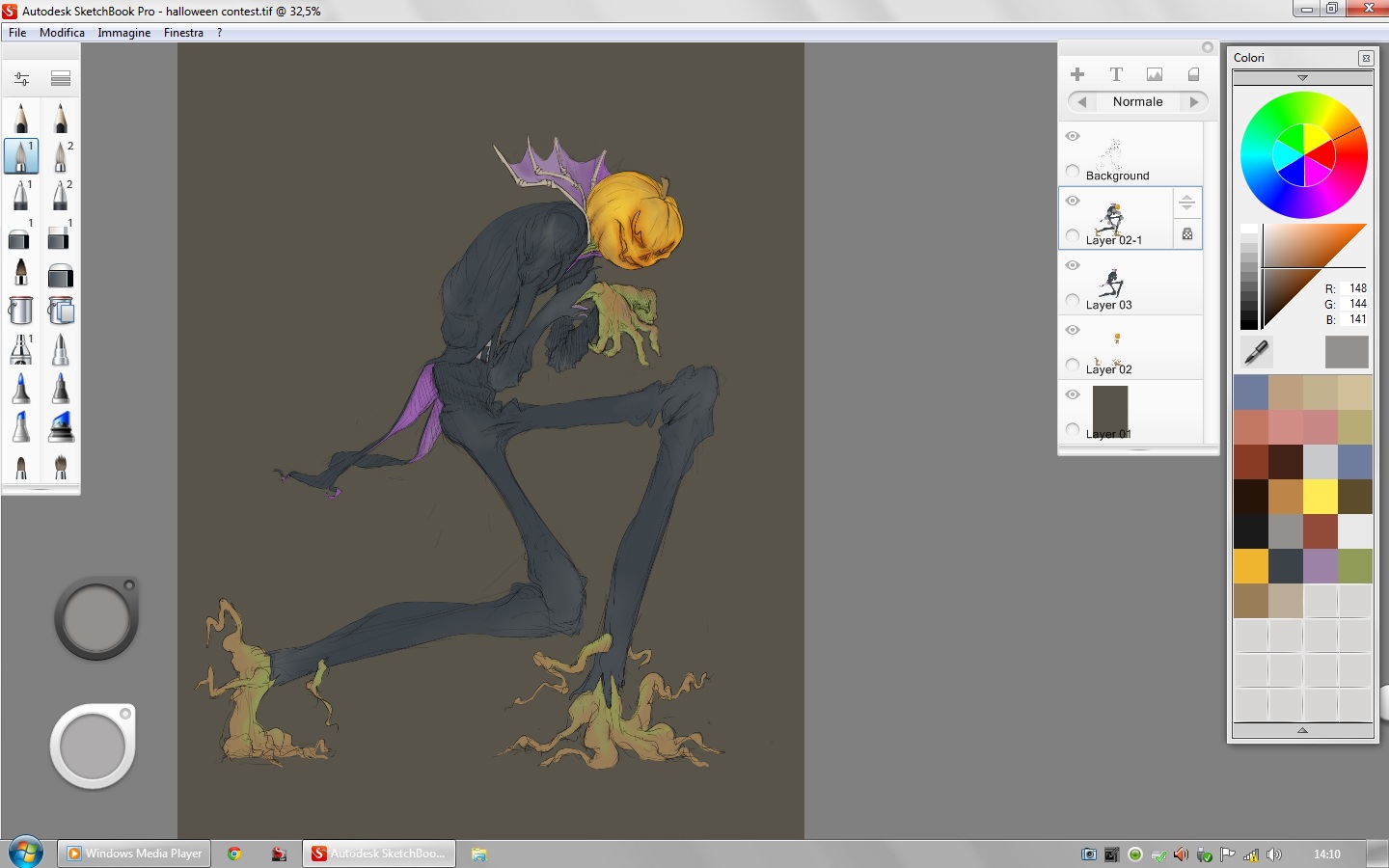Select the blue chisel tip marker
Screen dimensions: 1389x868
(x=21, y=426)
